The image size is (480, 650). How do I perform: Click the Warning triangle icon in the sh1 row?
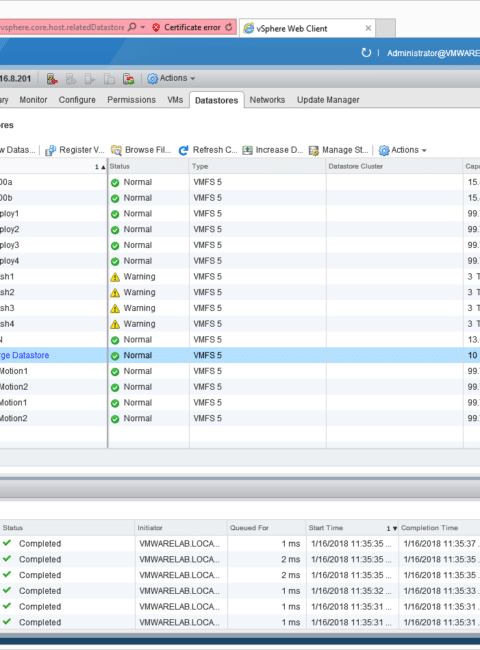(115, 277)
